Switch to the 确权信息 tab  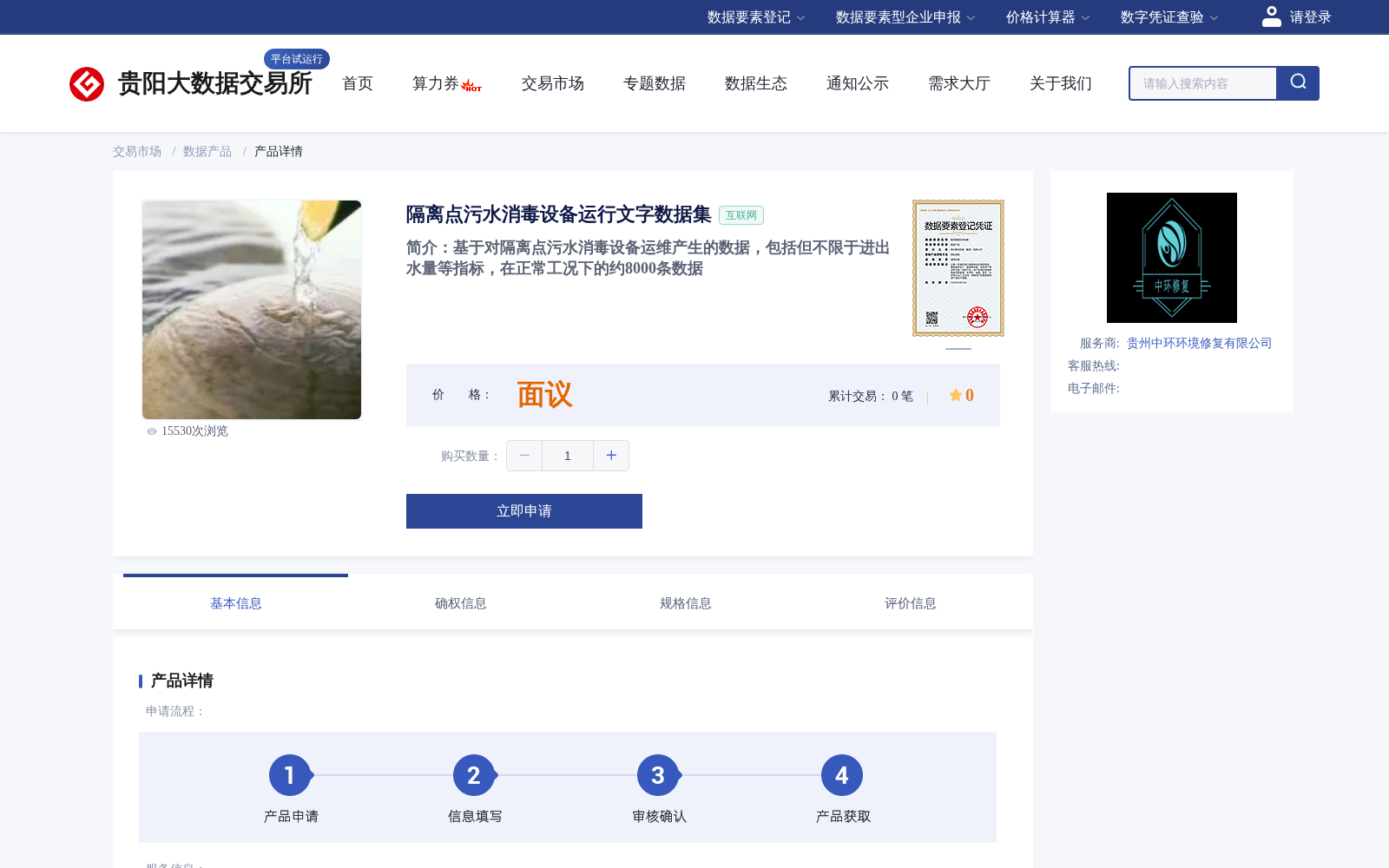pyautogui.click(x=461, y=603)
